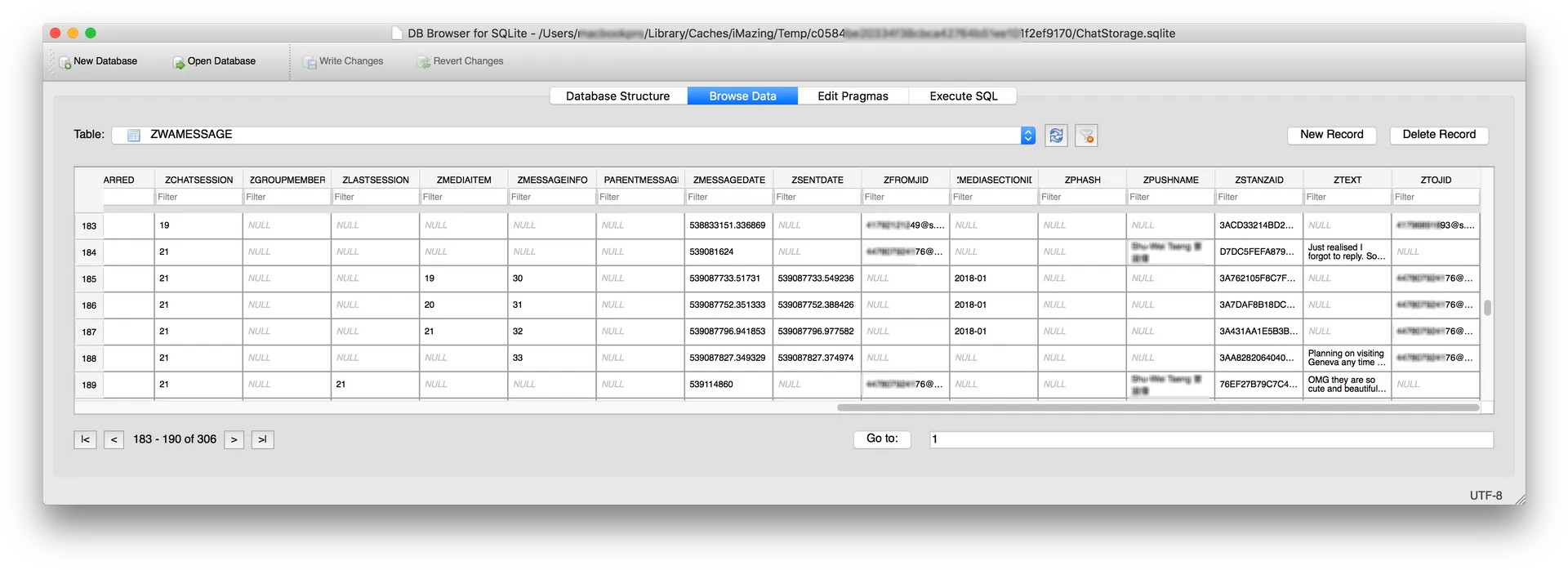Select the cell '539114860'
1568x570 pixels.
coord(728,384)
